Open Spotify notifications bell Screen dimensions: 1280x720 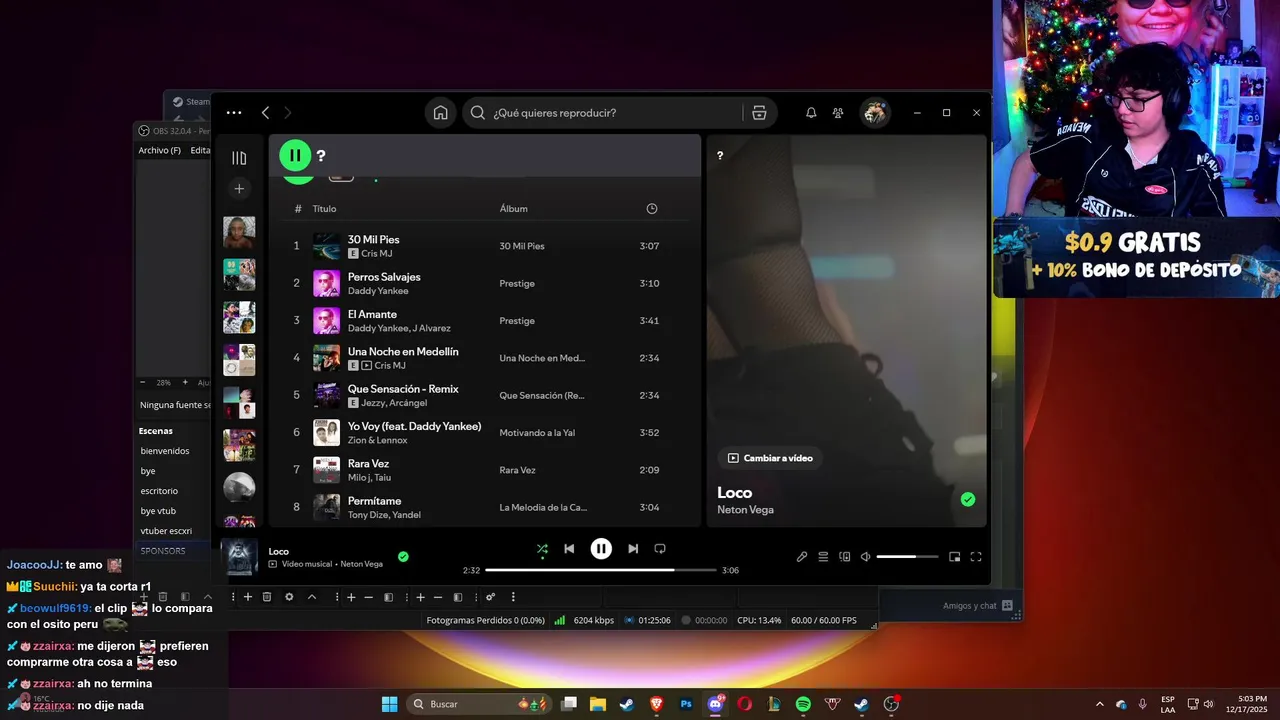pyautogui.click(x=811, y=113)
